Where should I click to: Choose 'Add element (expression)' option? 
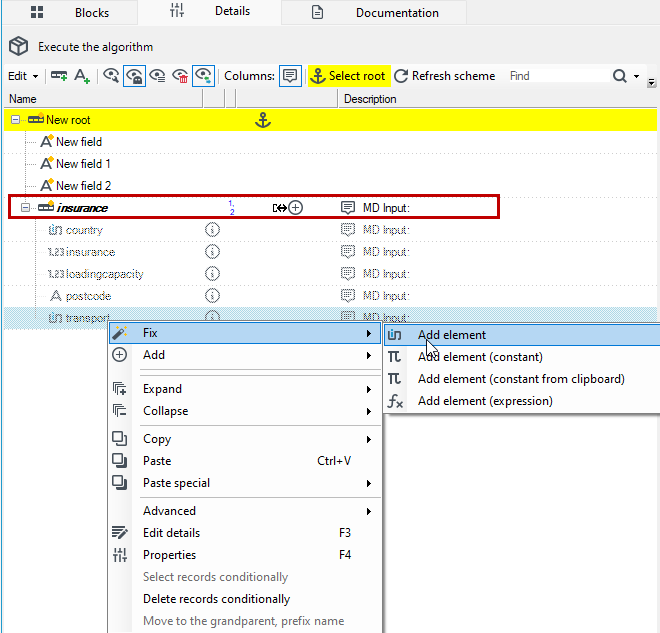522,401
